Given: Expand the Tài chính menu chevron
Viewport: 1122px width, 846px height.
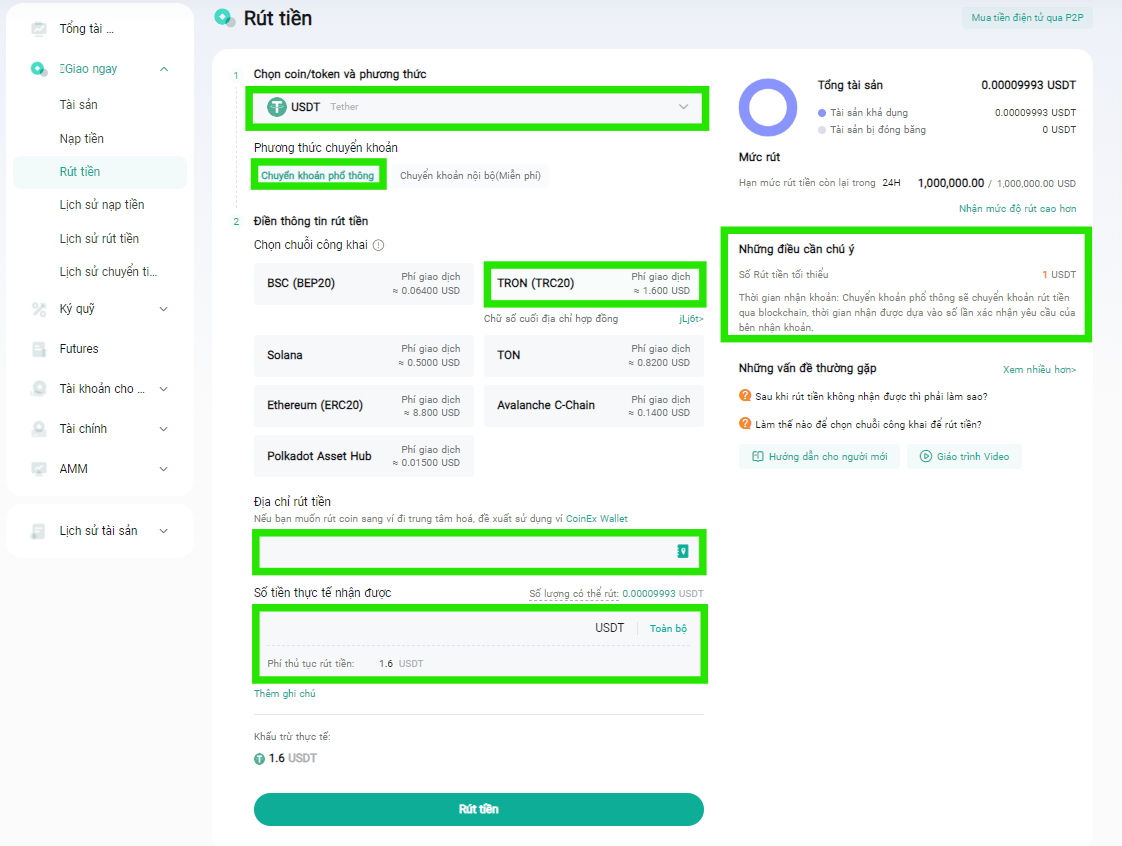Looking at the screenshot, I should coord(164,429).
